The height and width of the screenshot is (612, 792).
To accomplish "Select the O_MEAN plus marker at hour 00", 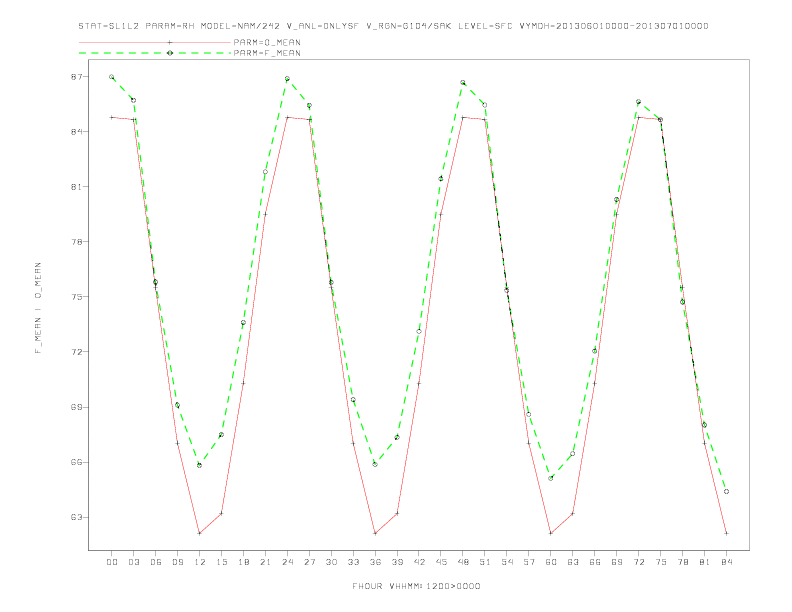I will point(112,117).
